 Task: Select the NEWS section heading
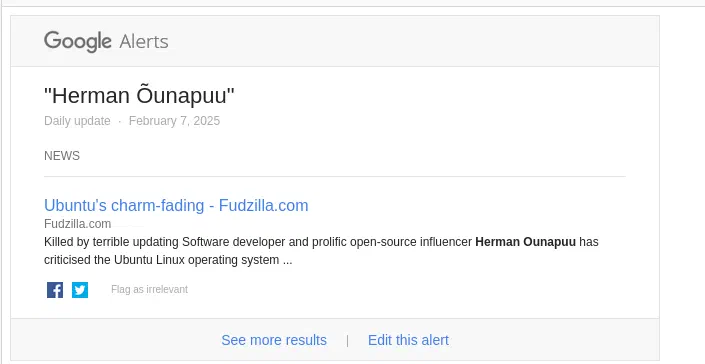[x=62, y=156]
